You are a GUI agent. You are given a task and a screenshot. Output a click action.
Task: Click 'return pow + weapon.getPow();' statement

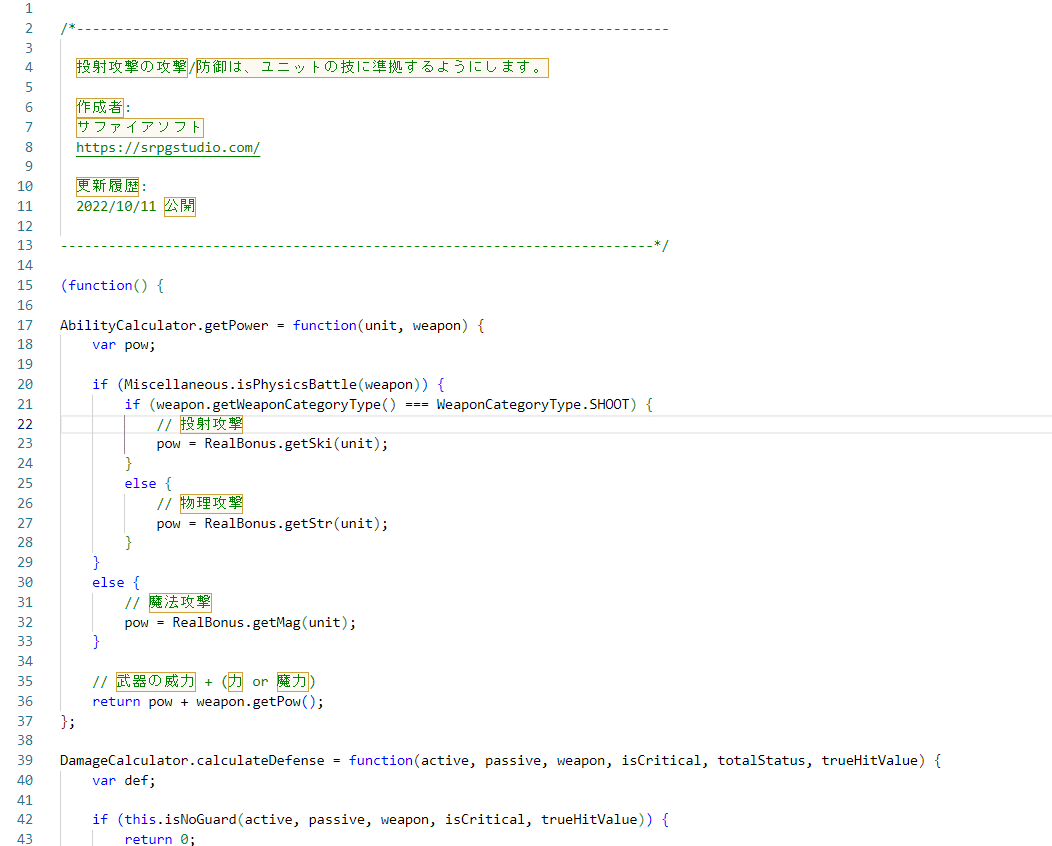pyautogui.click(x=208, y=702)
